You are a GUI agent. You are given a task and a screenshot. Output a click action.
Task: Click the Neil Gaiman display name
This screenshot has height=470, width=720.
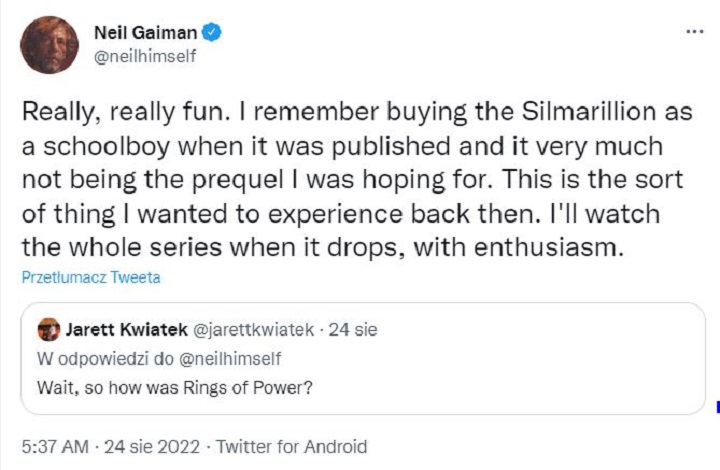[148, 34]
